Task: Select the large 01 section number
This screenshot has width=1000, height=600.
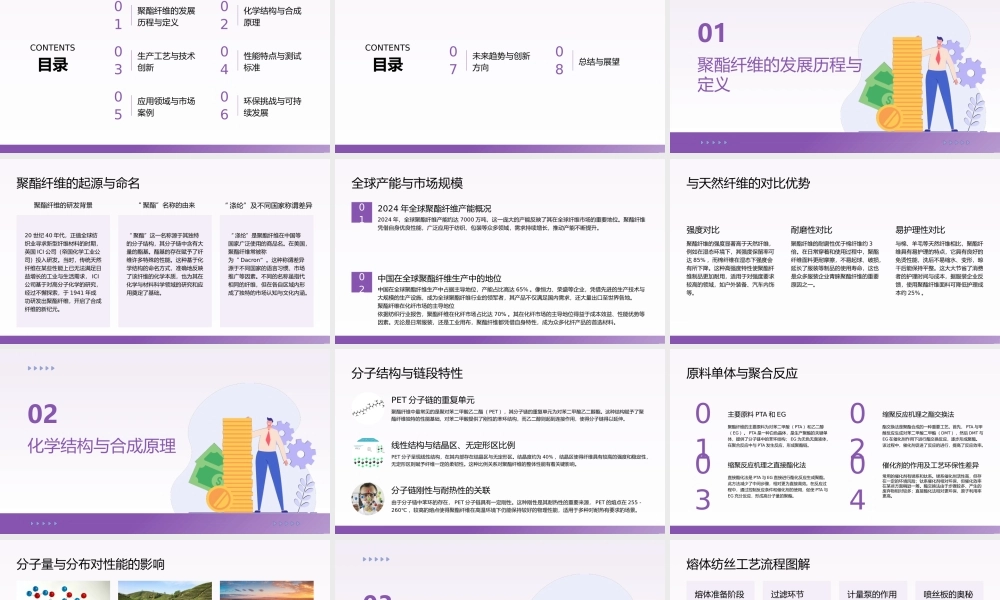Action: pyautogui.click(x=711, y=33)
